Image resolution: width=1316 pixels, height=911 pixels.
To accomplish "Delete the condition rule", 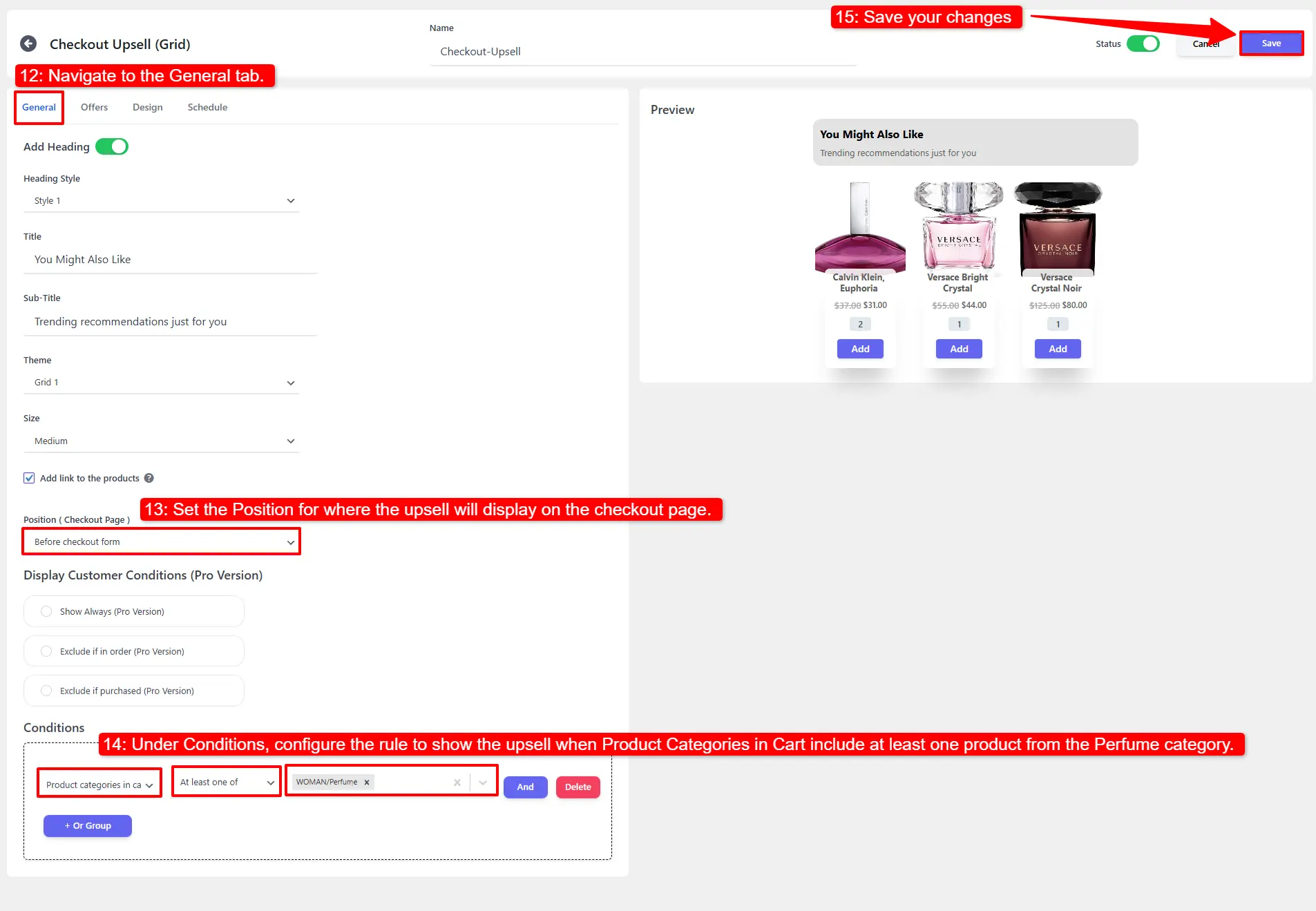I will [578, 787].
